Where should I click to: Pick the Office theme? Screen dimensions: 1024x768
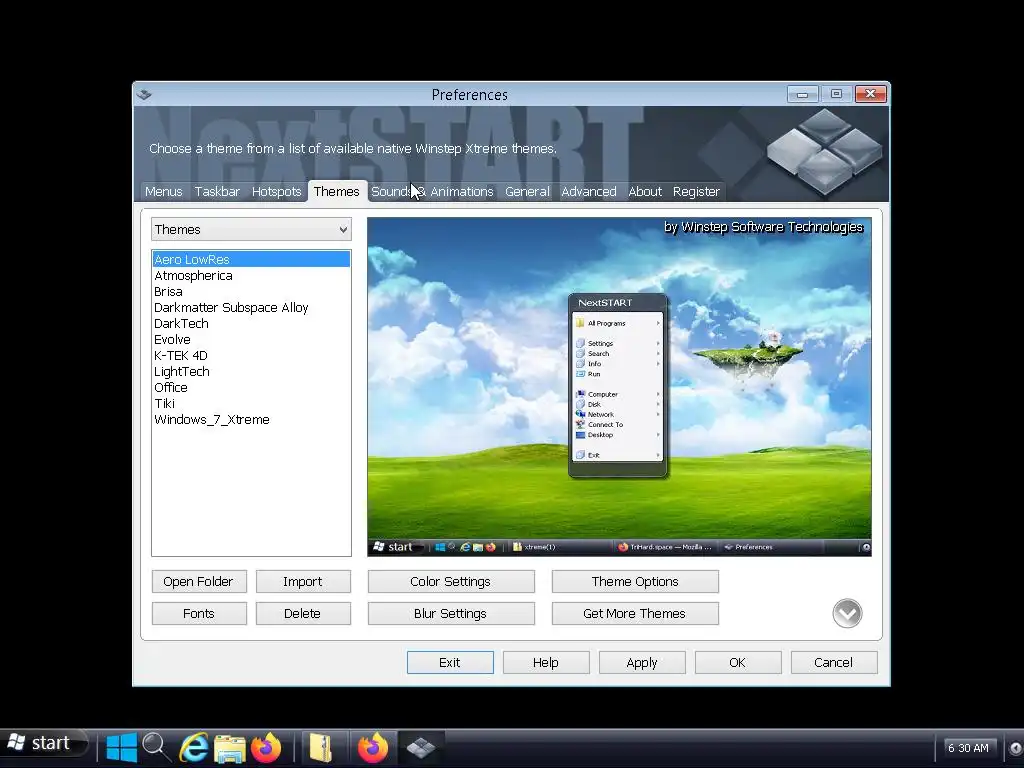coord(251,387)
